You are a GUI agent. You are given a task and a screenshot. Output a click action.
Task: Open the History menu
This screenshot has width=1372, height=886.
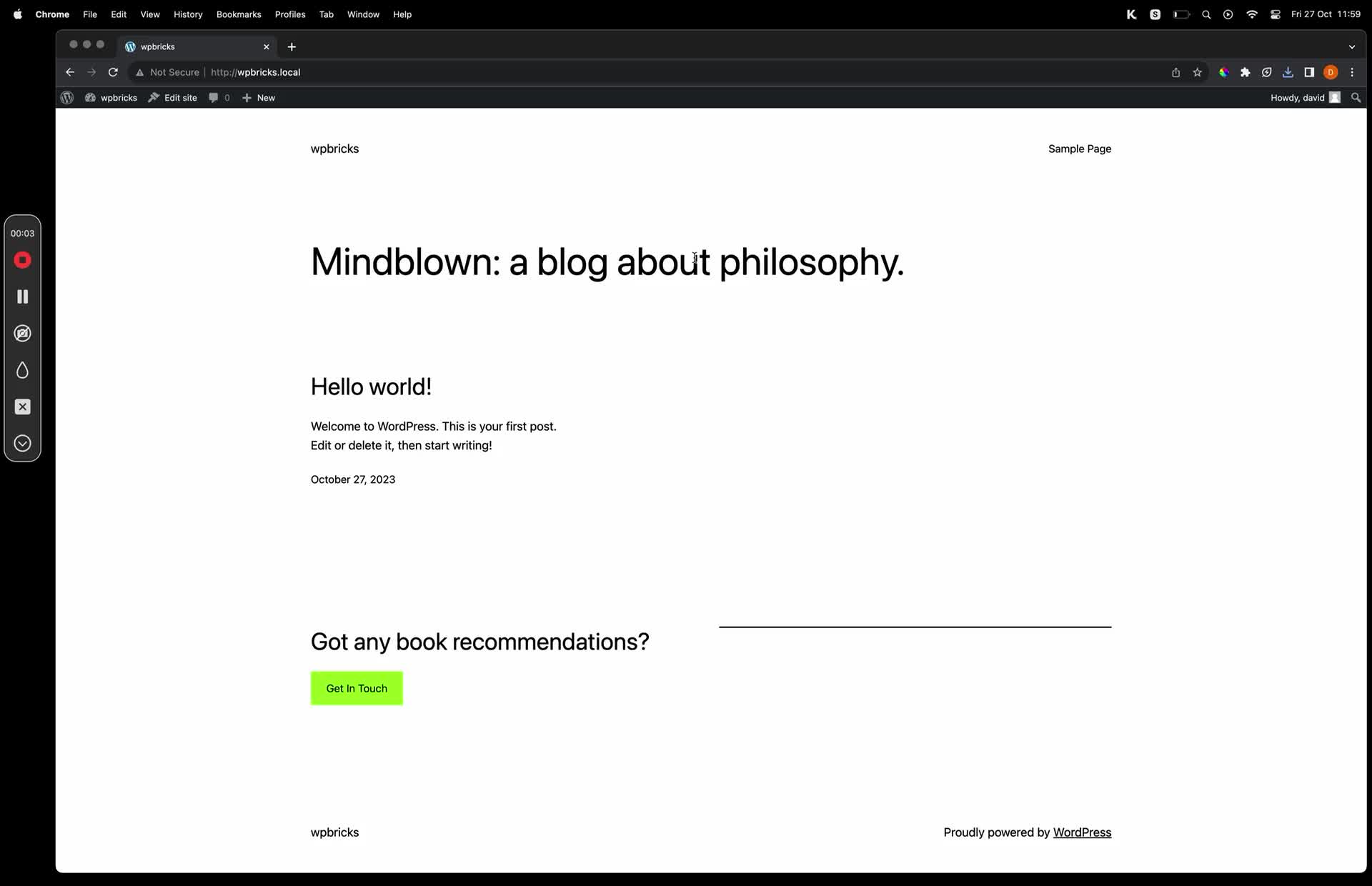188,14
